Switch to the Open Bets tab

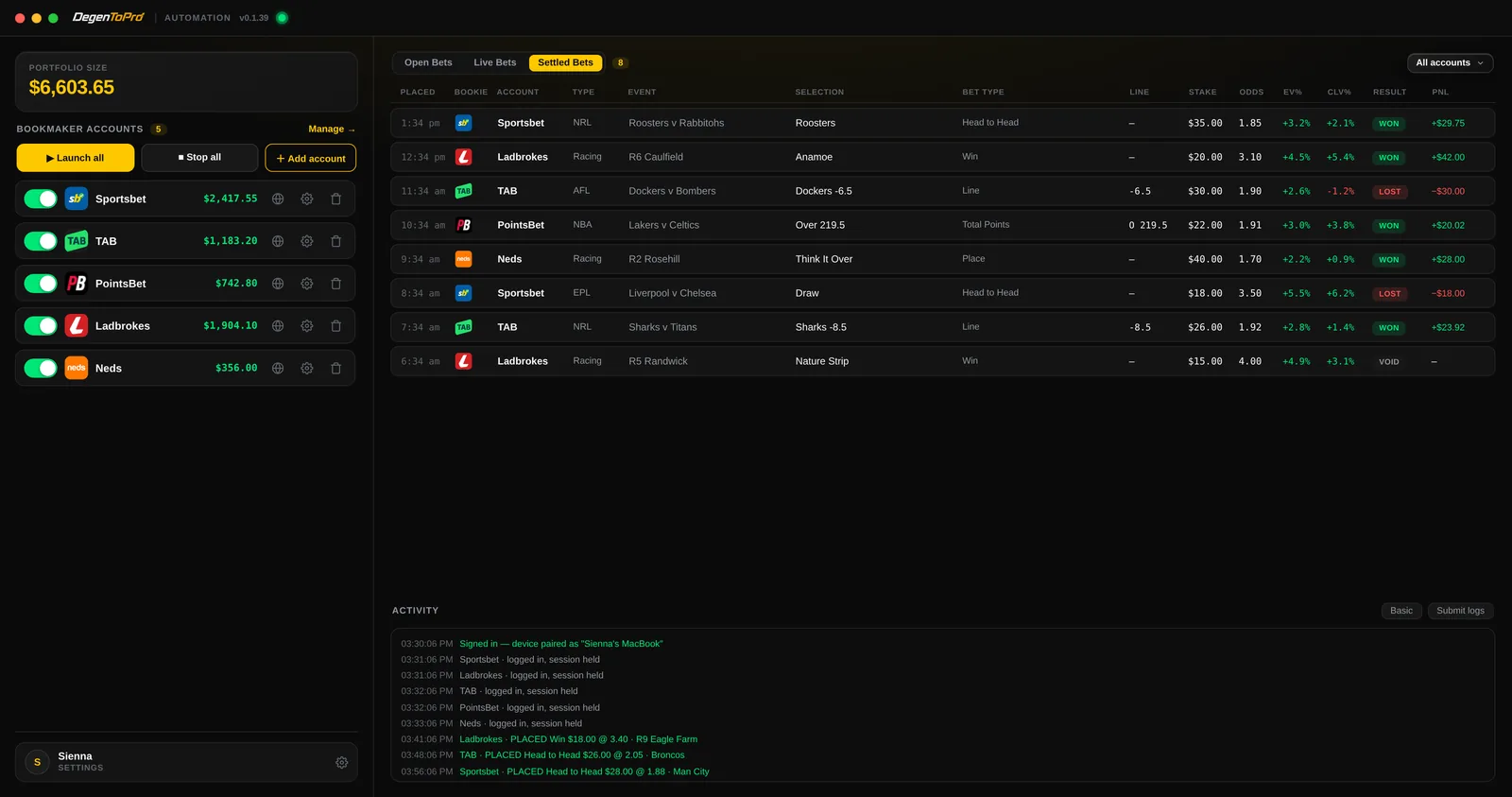(x=428, y=62)
